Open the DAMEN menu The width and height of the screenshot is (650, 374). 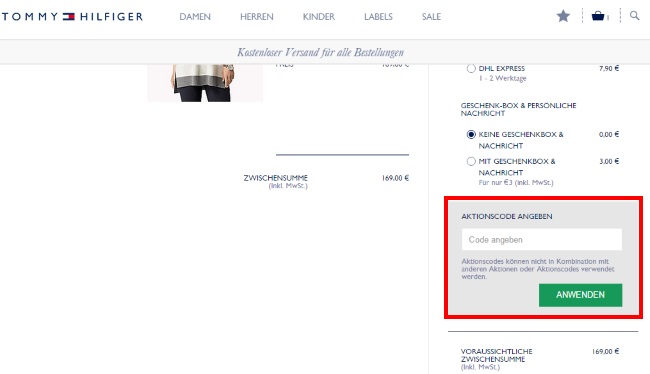[195, 17]
